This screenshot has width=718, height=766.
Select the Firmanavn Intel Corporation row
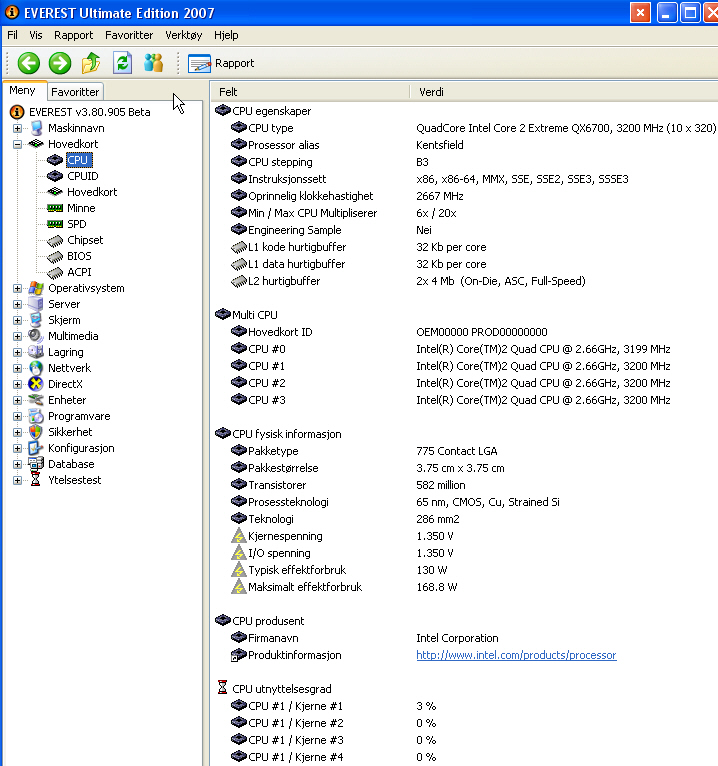tap(364, 638)
